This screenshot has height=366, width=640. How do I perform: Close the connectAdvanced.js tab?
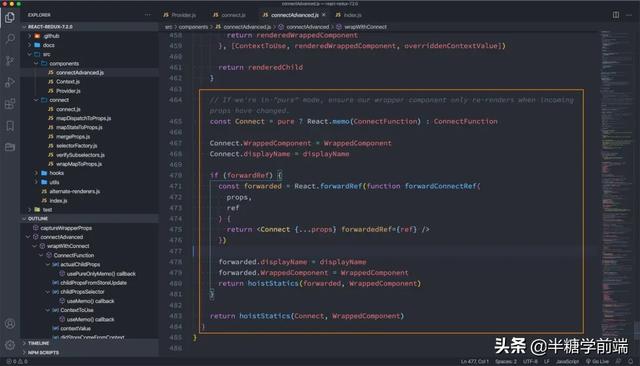pyautogui.click(x=324, y=15)
